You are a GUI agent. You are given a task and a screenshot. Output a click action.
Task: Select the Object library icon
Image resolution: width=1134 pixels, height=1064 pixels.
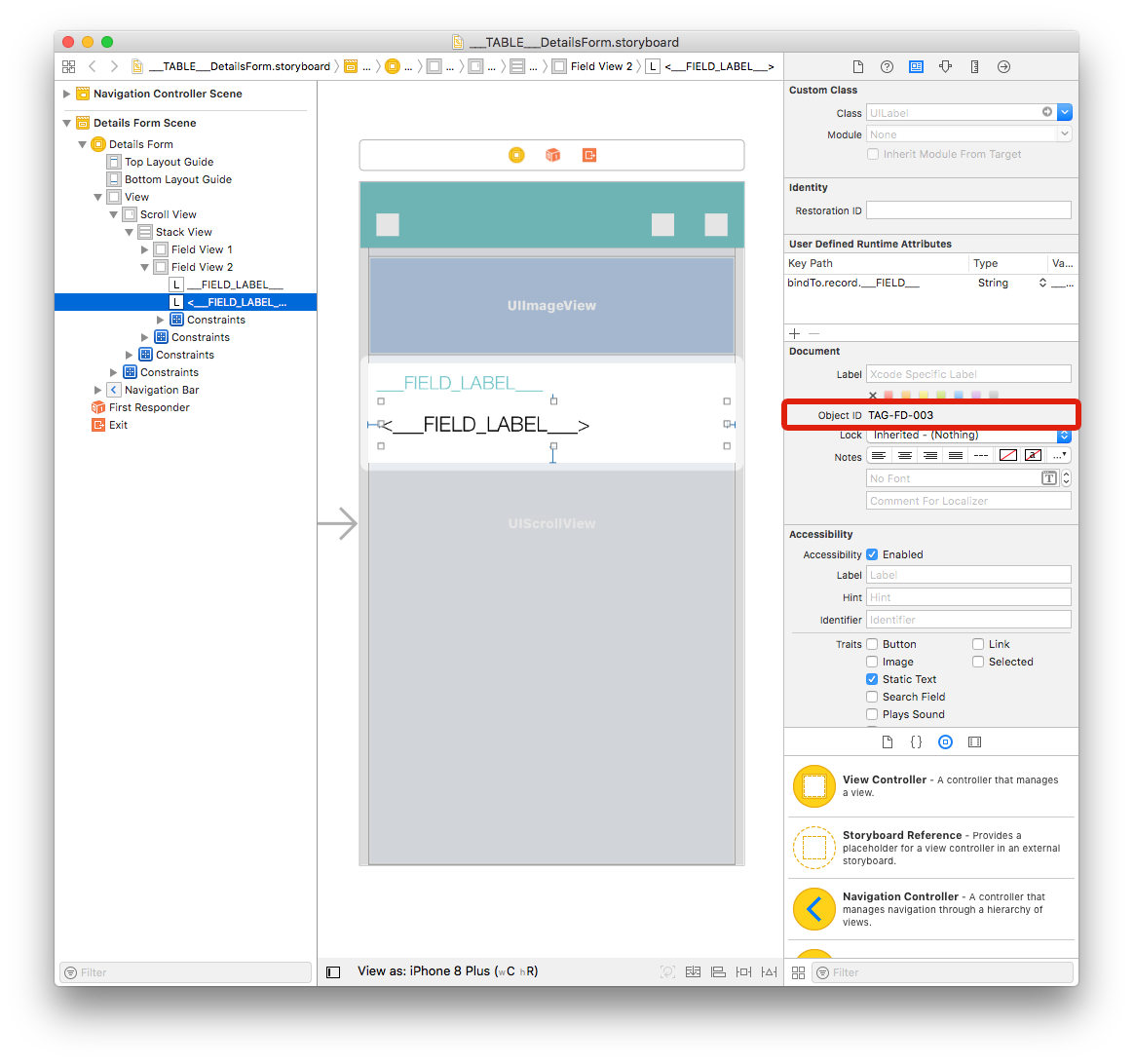pos(945,742)
